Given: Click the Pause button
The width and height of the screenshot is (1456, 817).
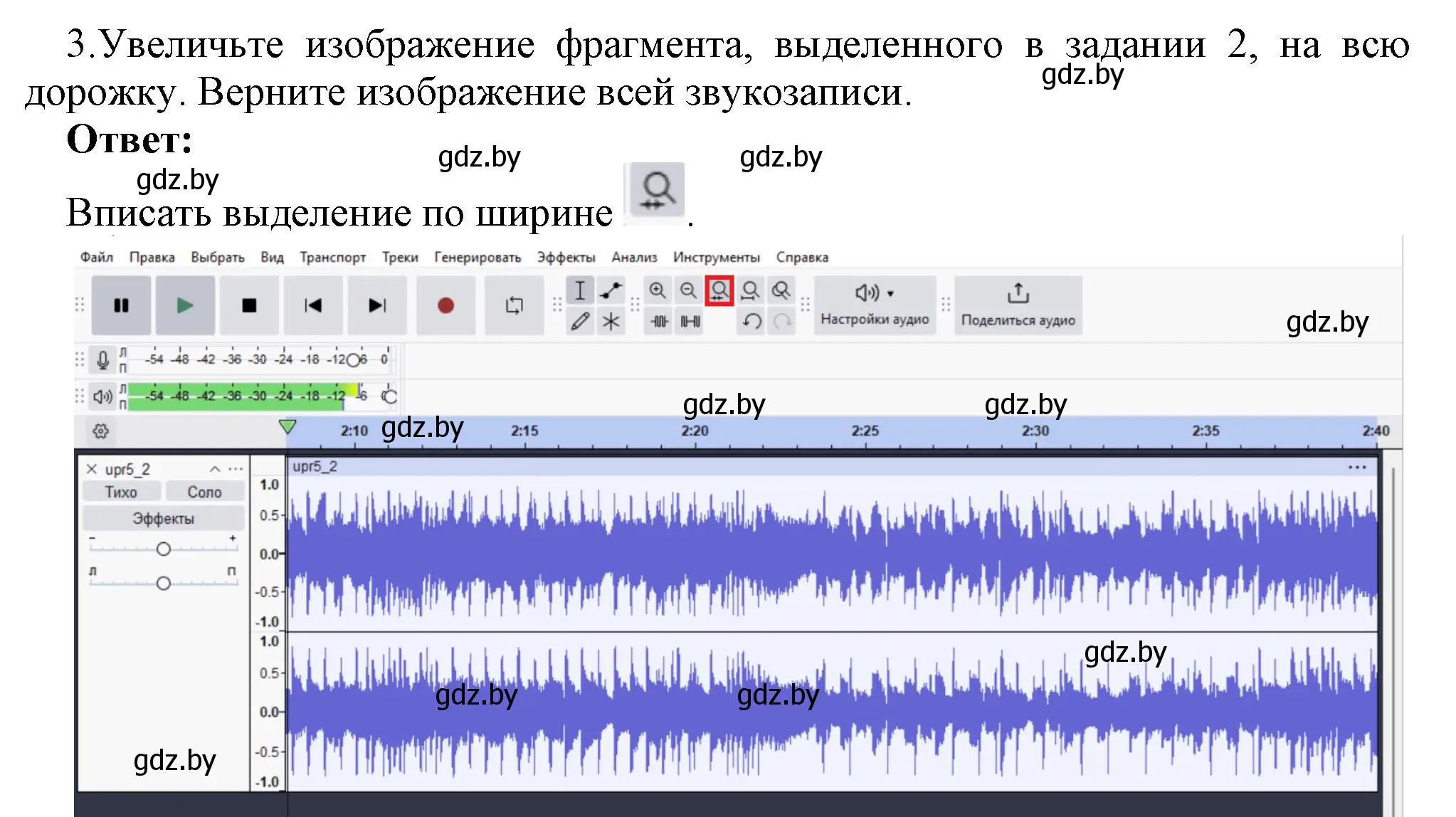Looking at the screenshot, I should (x=121, y=305).
